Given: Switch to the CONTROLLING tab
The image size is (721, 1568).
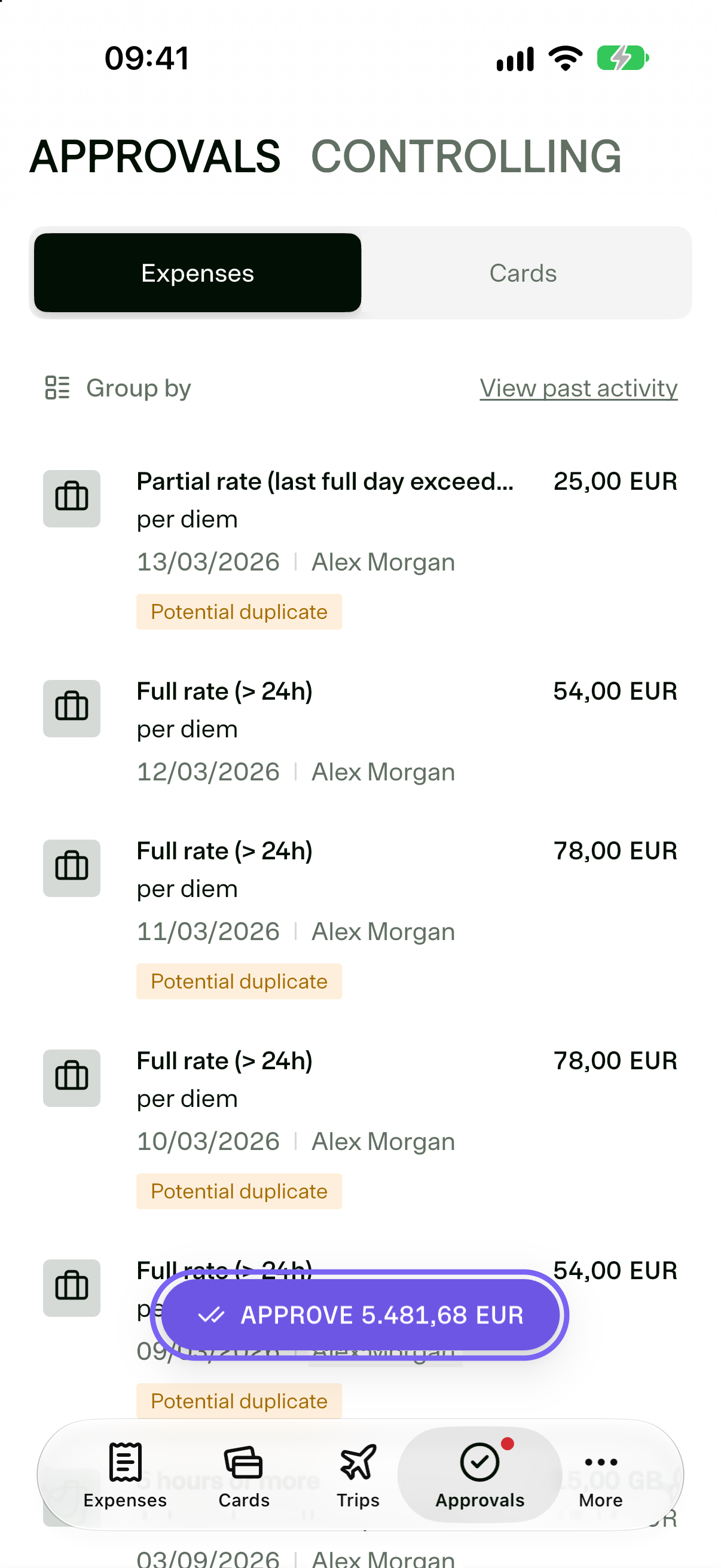Looking at the screenshot, I should point(467,157).
